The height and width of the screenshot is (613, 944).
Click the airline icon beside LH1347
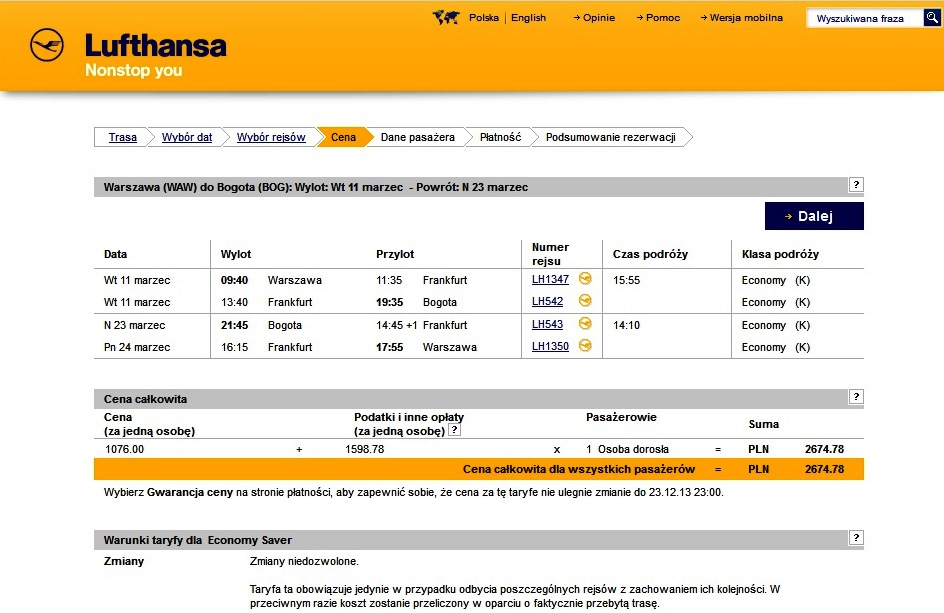[585, 278]
